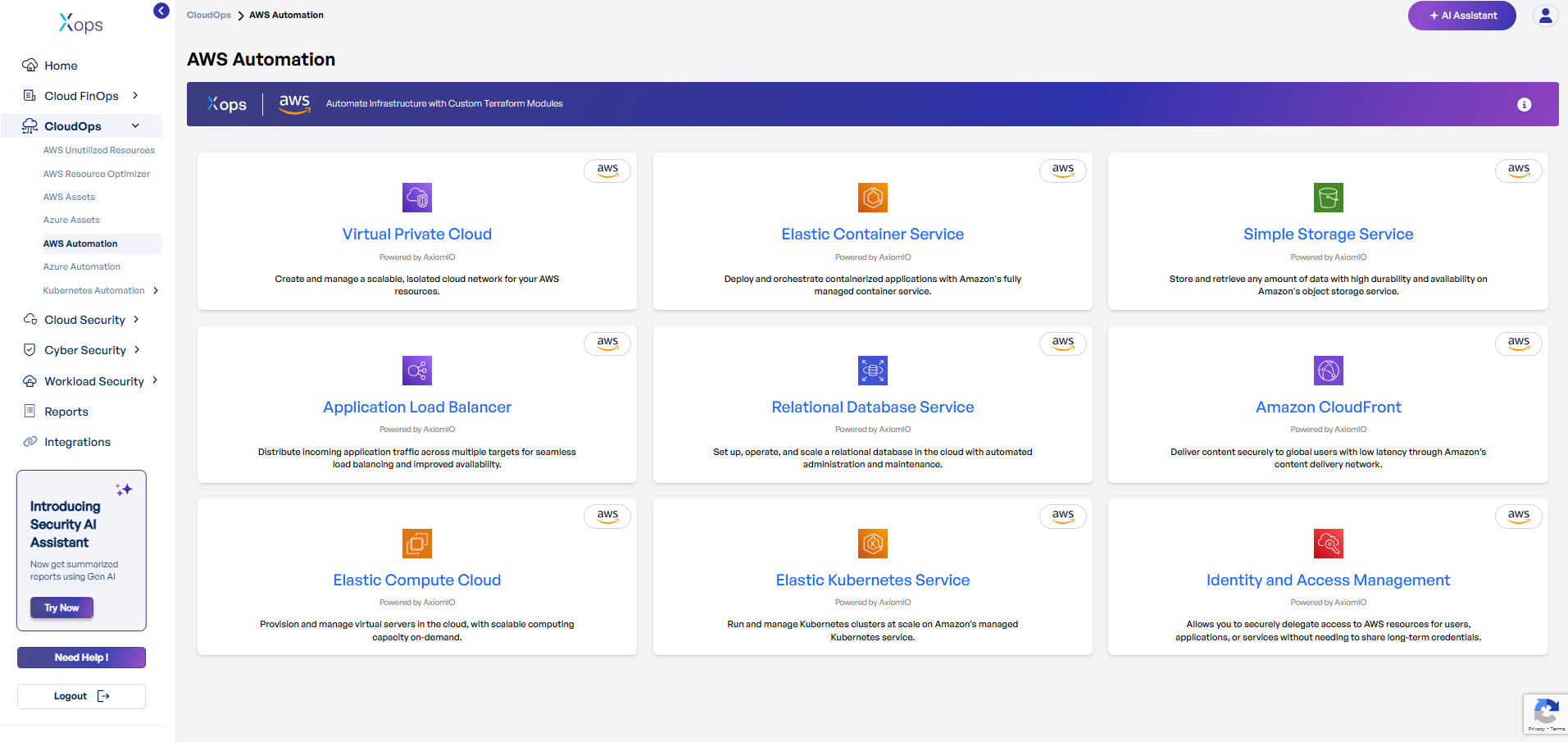Open the Elastic Kubernetes Service title link

[x=872, y=580]
